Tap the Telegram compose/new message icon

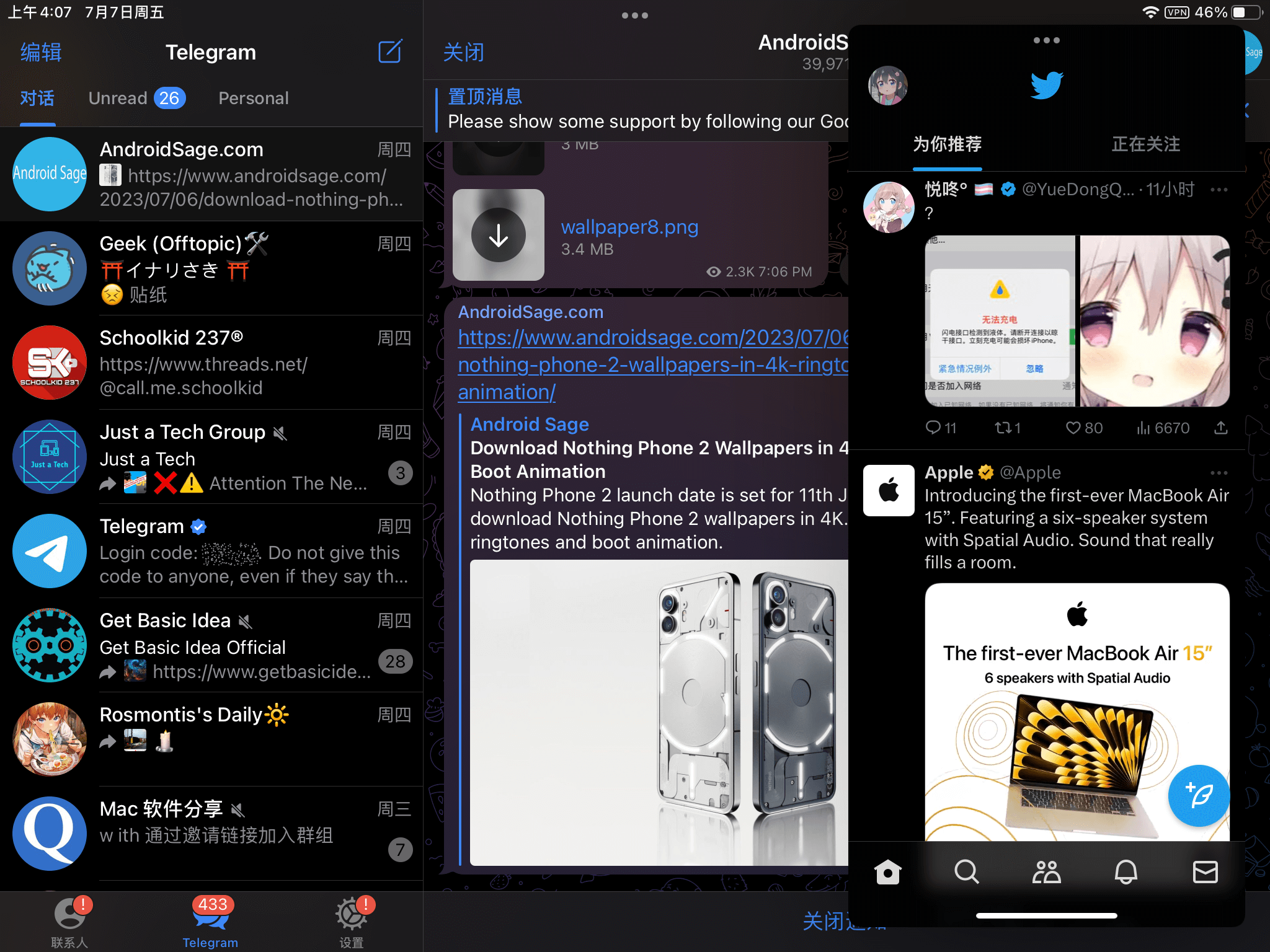(x=391, y=52)
